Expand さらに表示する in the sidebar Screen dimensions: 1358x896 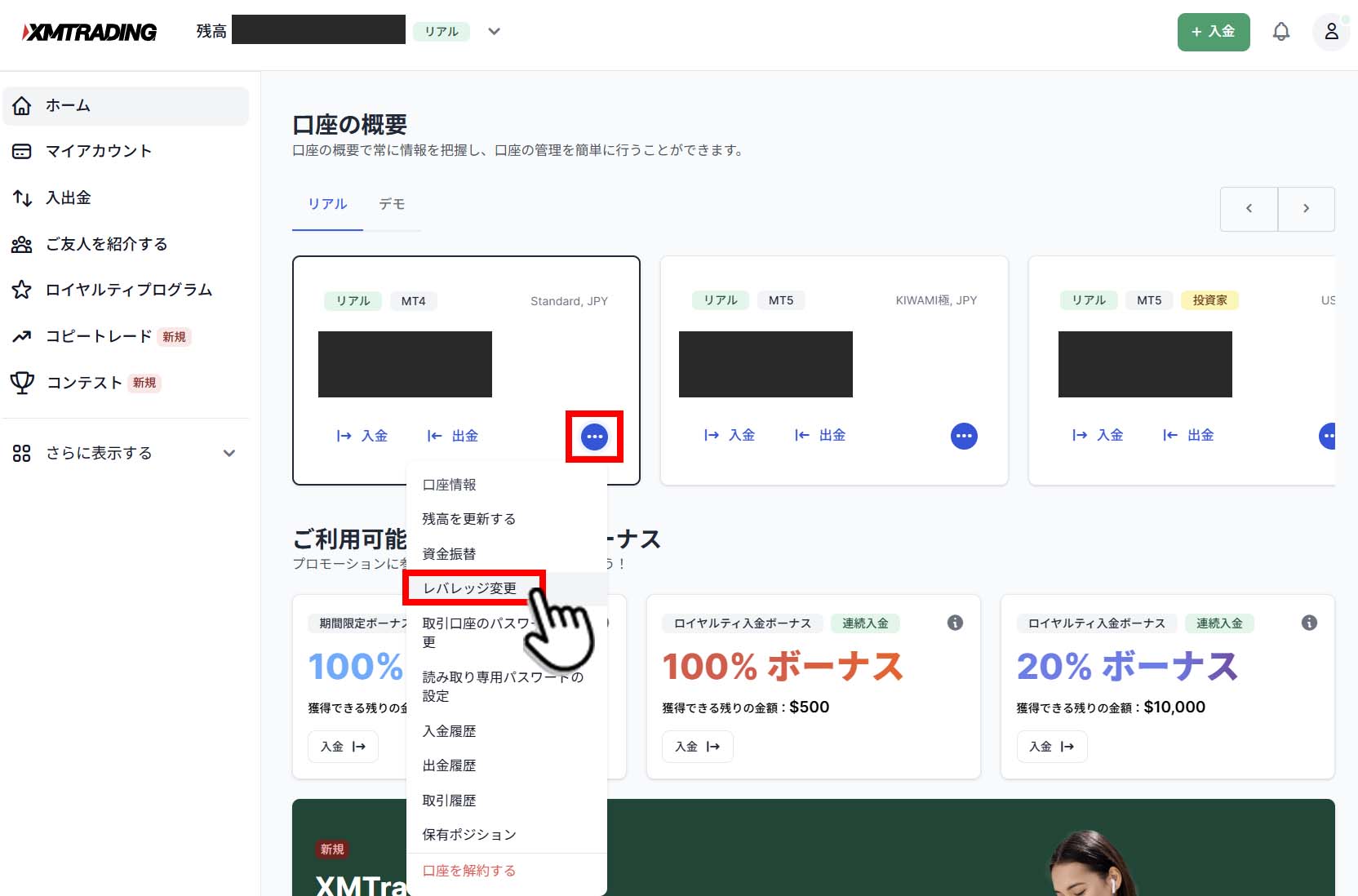point(126,453)
